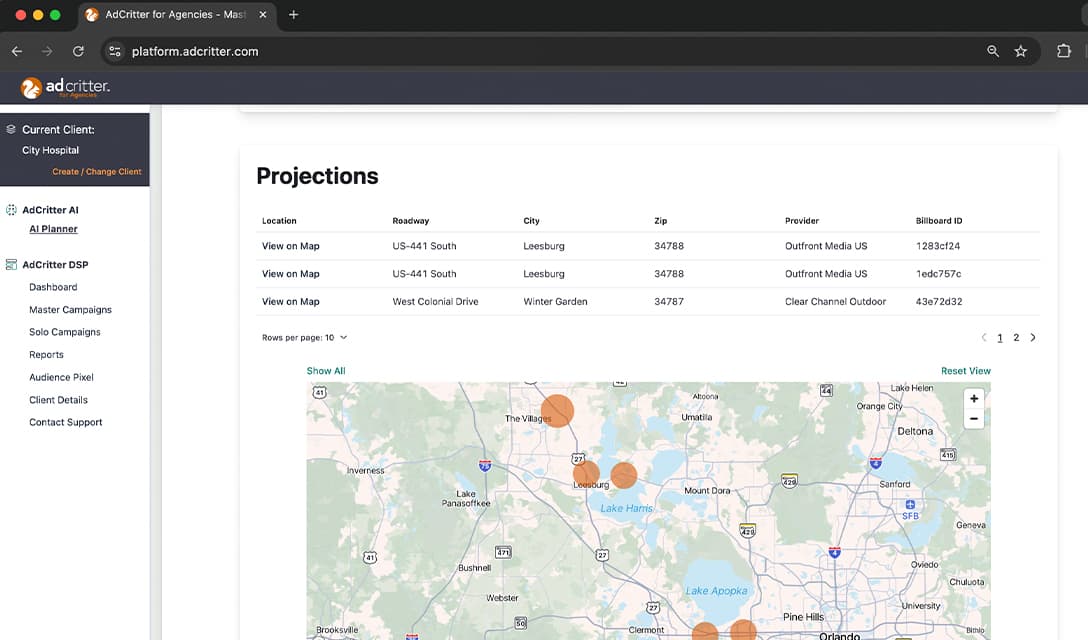
Task: Open the browser extensions puzzle icon
Action: pyautogui.click(x=1063, y=51)
